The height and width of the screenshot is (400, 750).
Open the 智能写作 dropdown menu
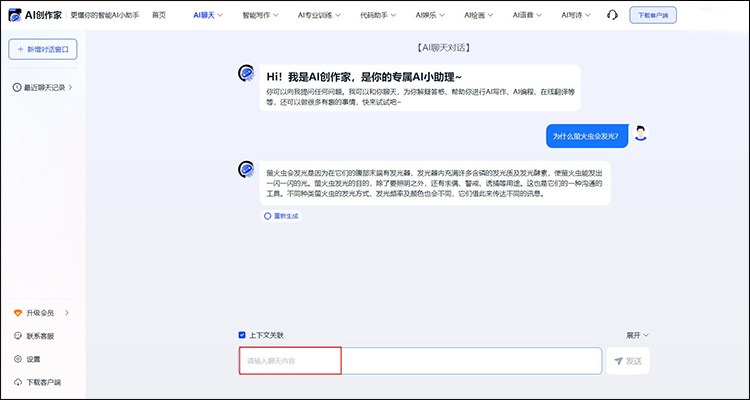click(264, 16)
